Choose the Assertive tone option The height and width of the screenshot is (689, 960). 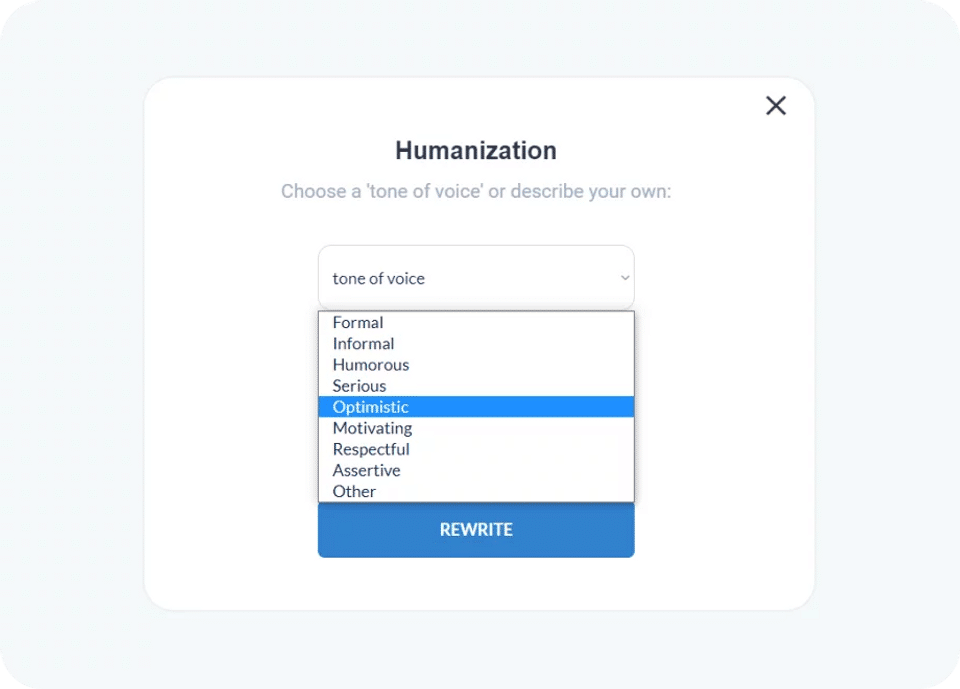(366, 470)
